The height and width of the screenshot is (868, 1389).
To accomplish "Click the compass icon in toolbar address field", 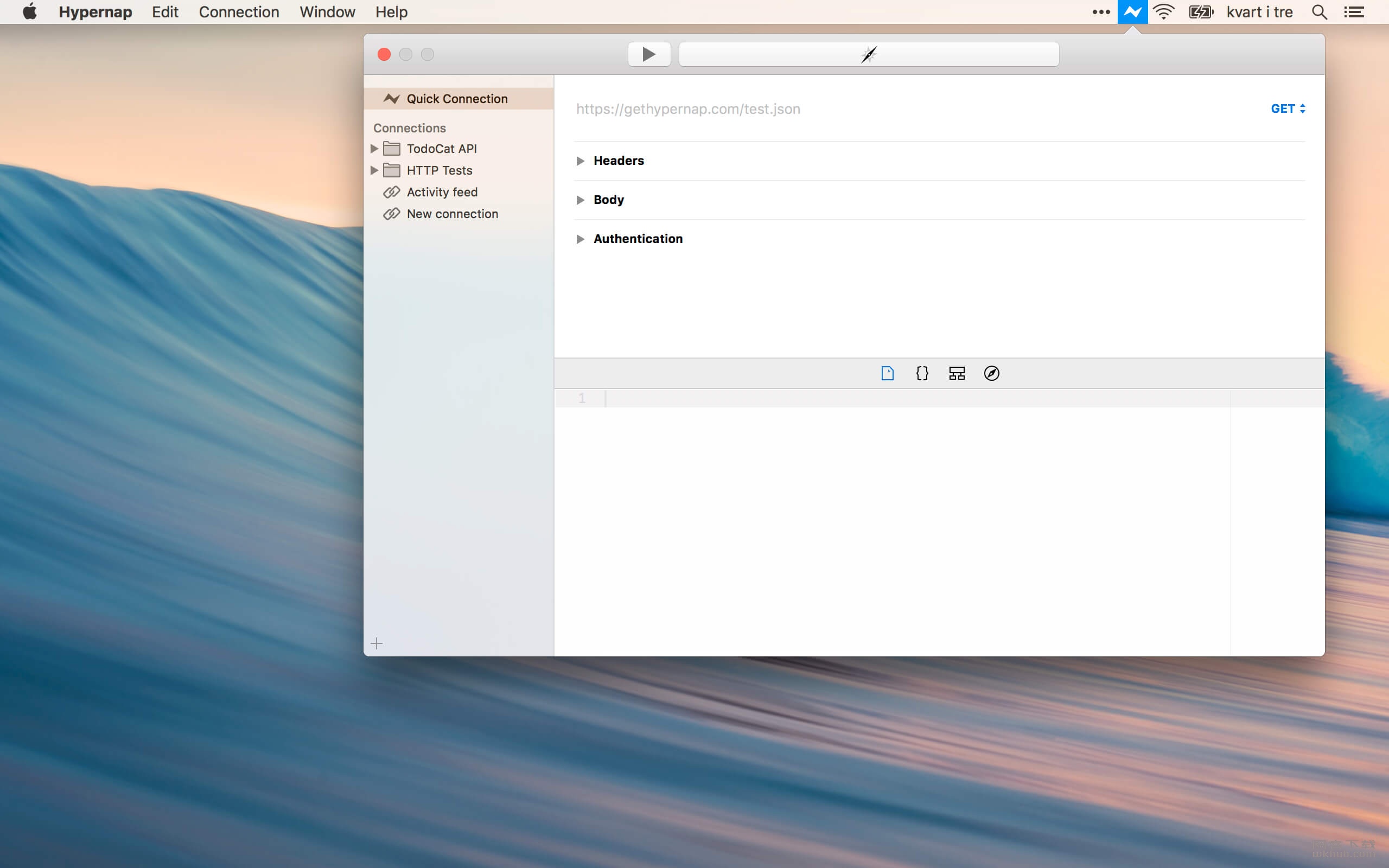I will 869,55.
